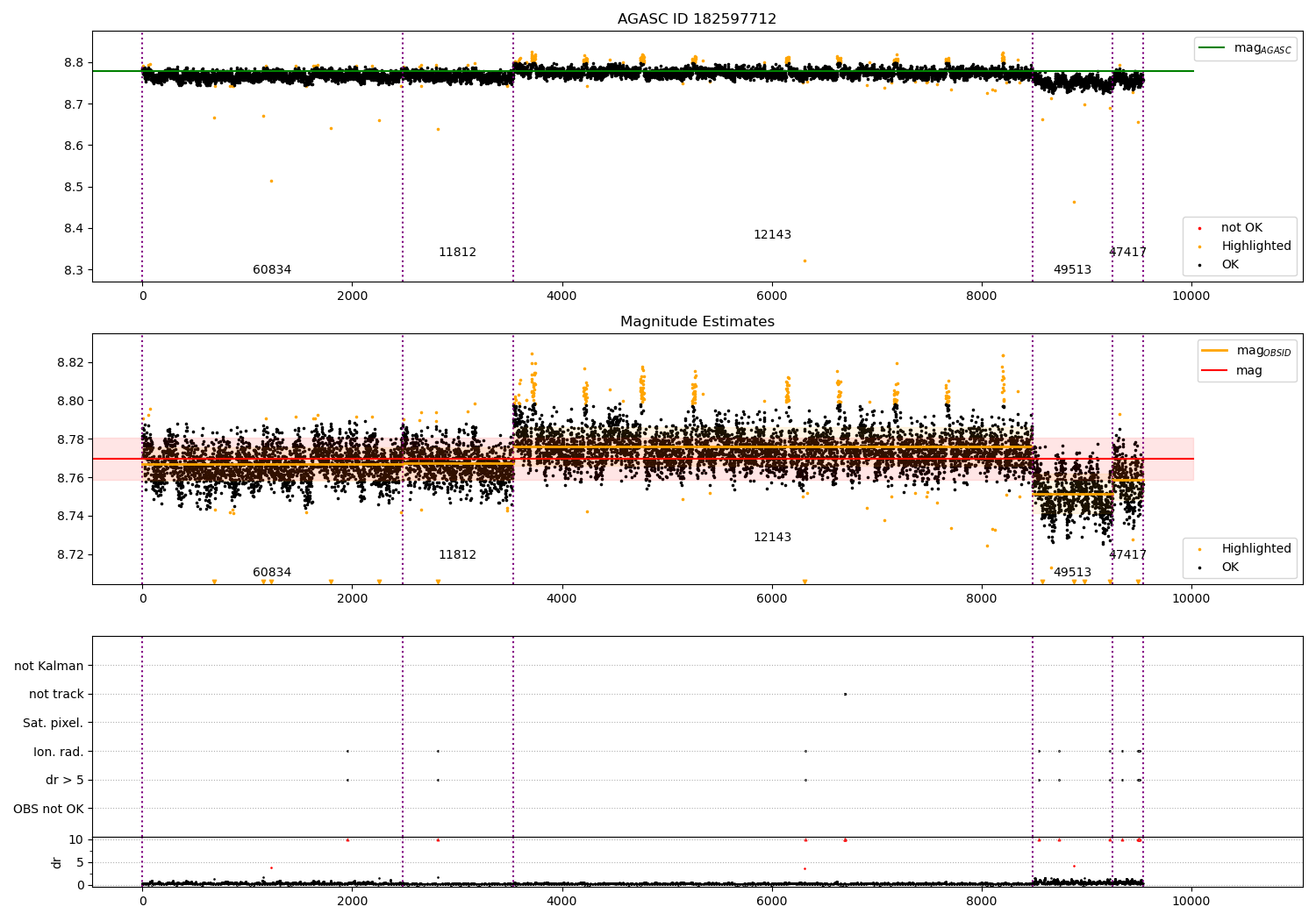Click y-tick 8.5 in top panel
1316x921 pixels.
74,187
